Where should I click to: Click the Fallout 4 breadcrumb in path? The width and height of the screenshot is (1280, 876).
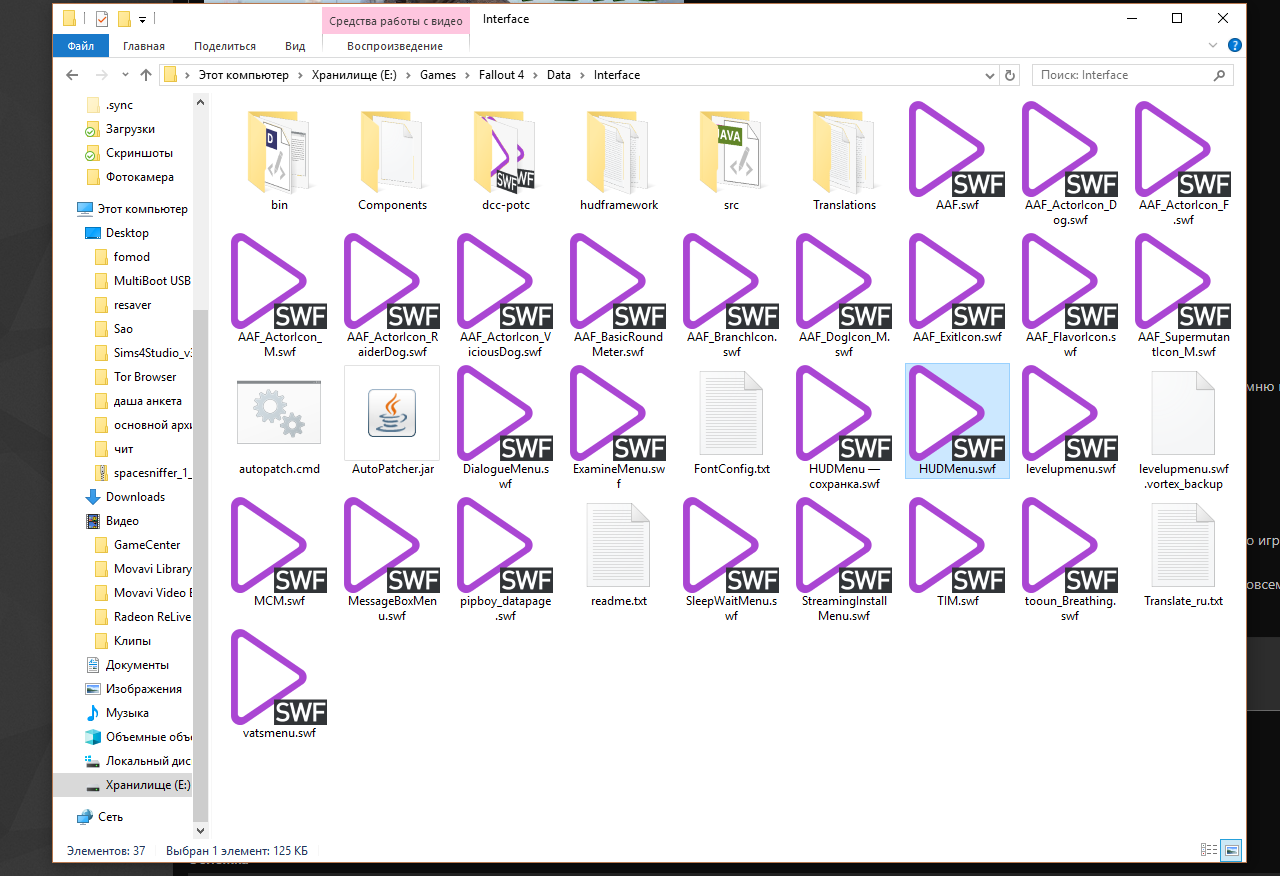(501, 75)
